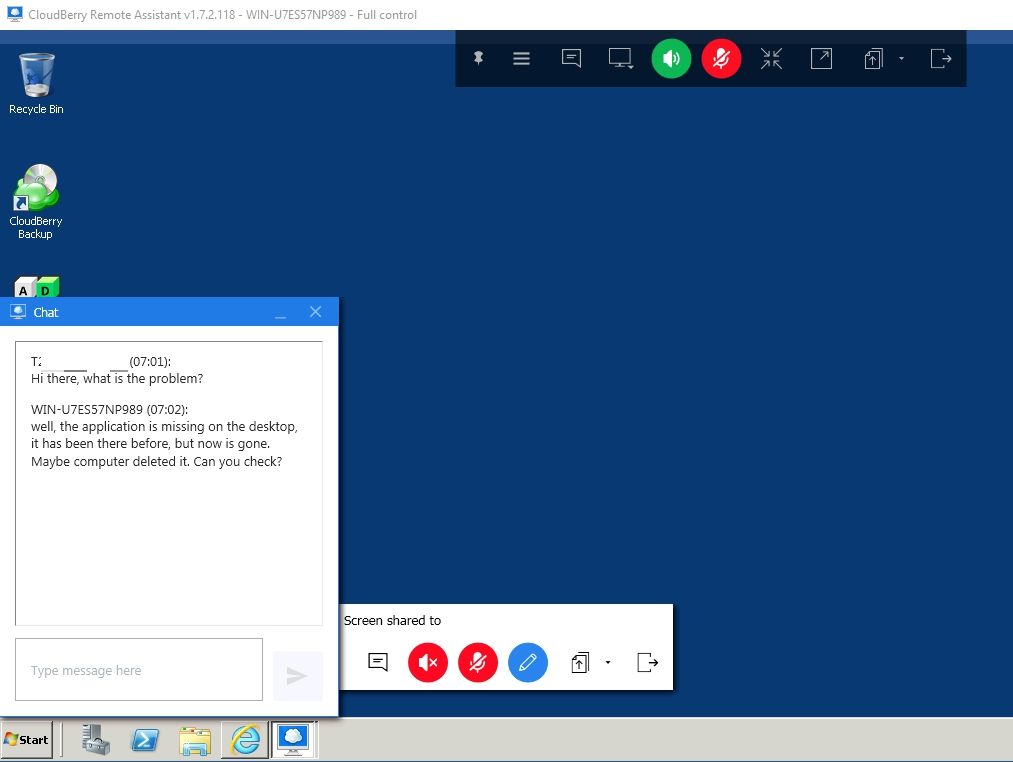Click the "WIN-U7ES57NP989 (07:02):" chat sender line
This screenshot has width=1013, height=762.
(110, 409)
